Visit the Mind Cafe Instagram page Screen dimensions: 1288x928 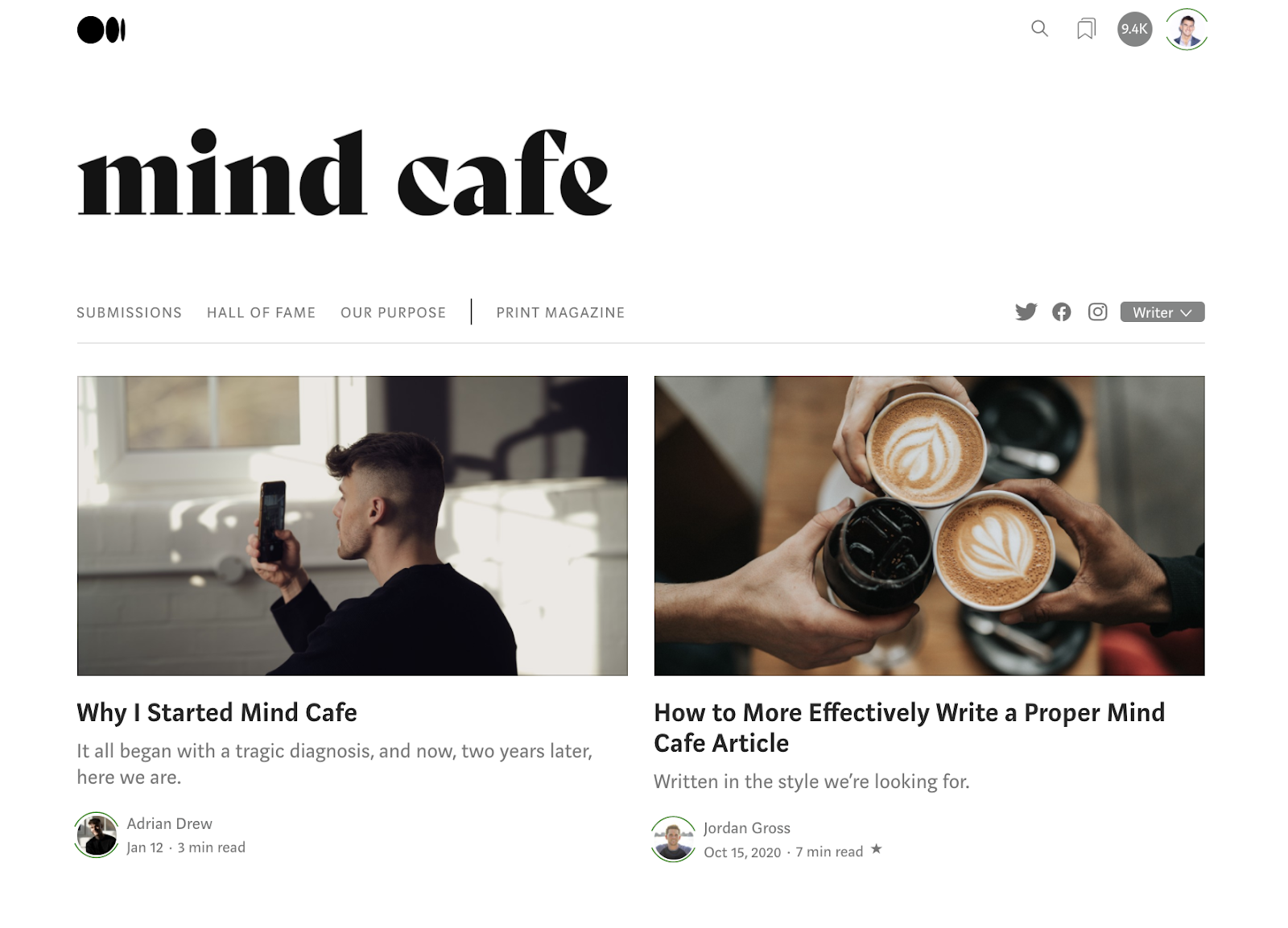1097,312
